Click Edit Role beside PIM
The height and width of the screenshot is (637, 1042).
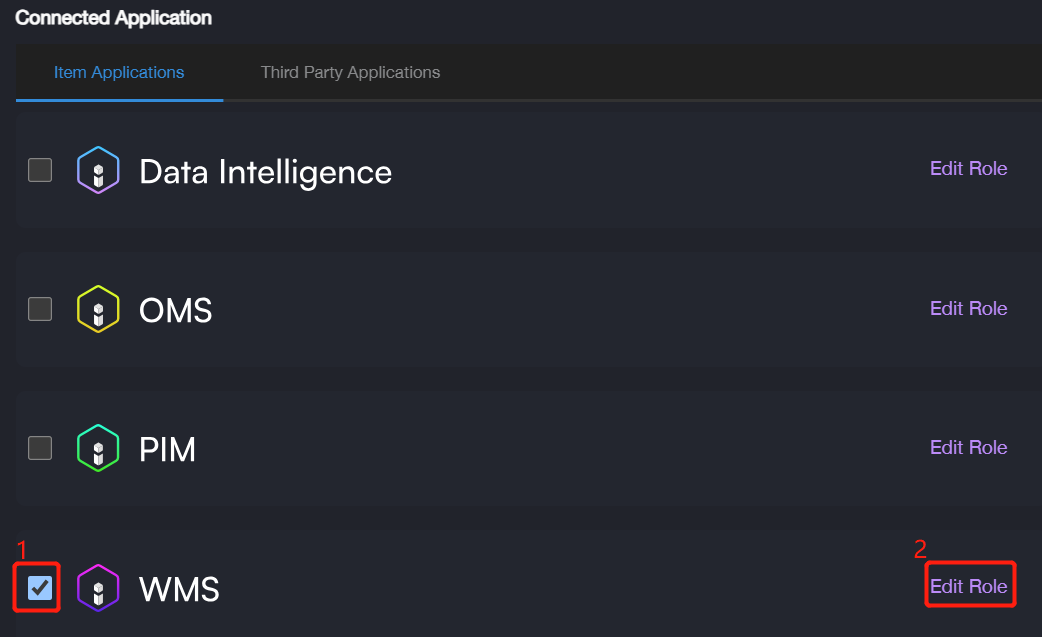click(968, 447)
